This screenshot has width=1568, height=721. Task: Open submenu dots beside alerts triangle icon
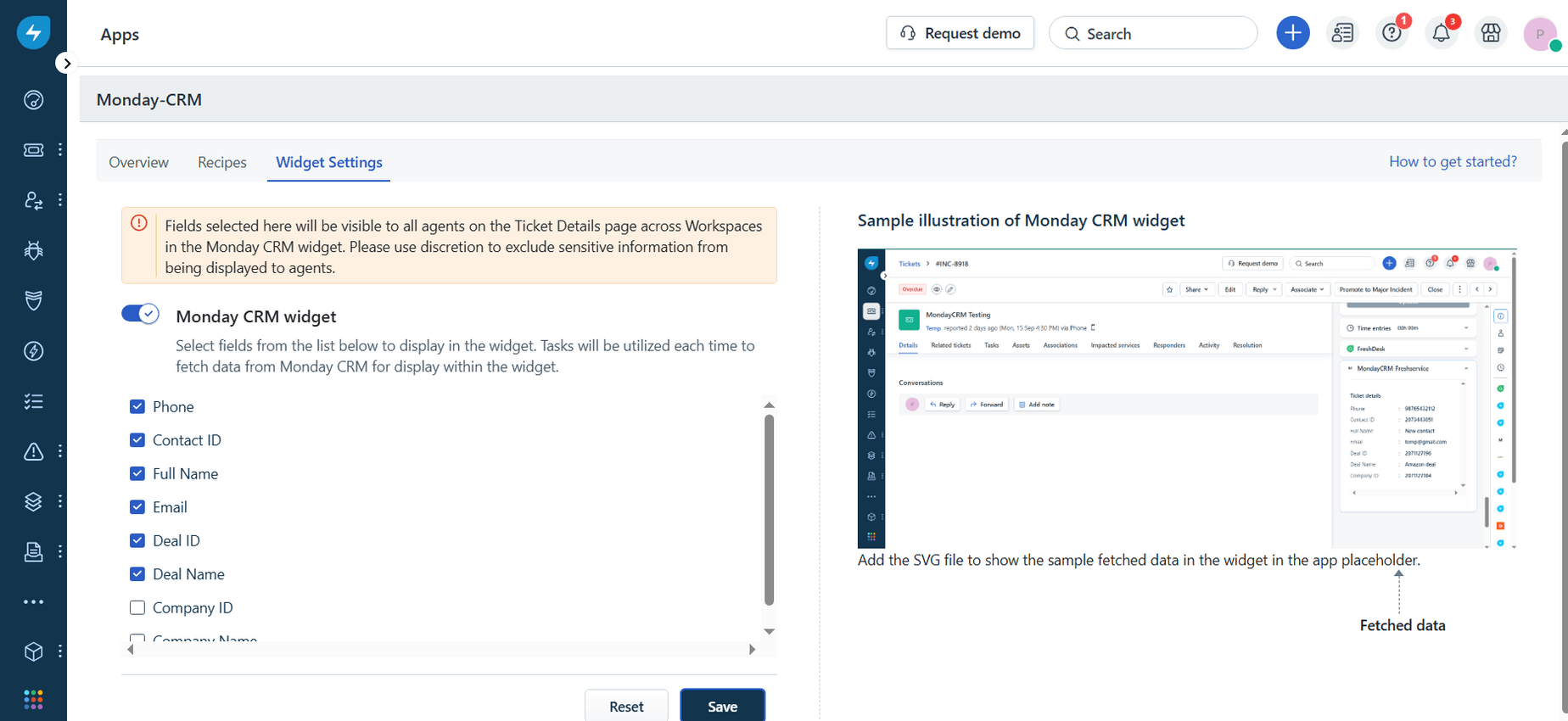tap(60, 451)
